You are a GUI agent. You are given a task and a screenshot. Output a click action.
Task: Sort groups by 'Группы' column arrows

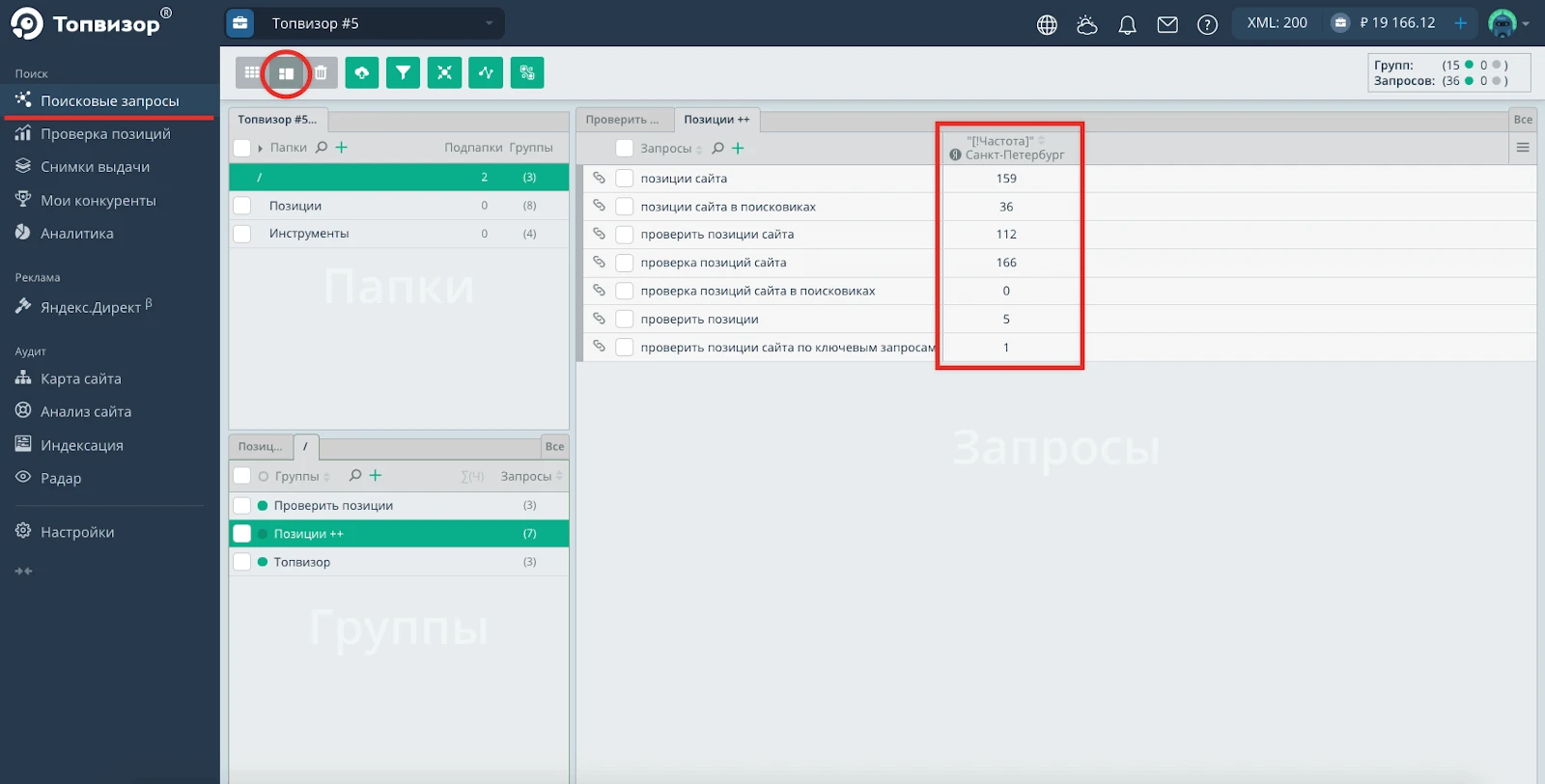pyautogui.click(x=326, y=477)
